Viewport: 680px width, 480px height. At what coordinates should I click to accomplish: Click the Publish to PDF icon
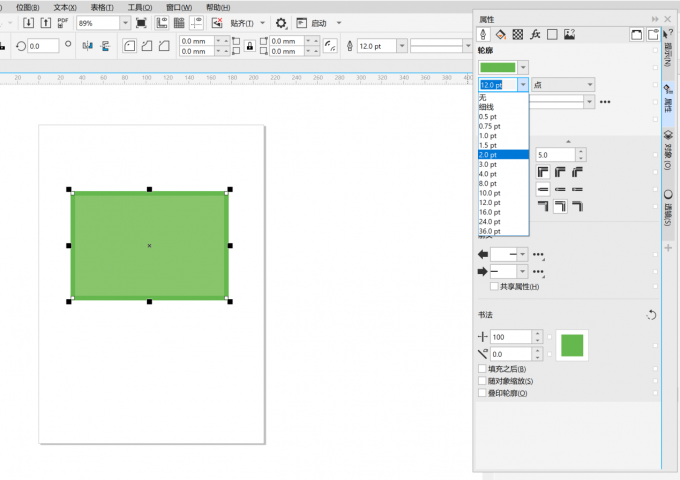(62, 23)
